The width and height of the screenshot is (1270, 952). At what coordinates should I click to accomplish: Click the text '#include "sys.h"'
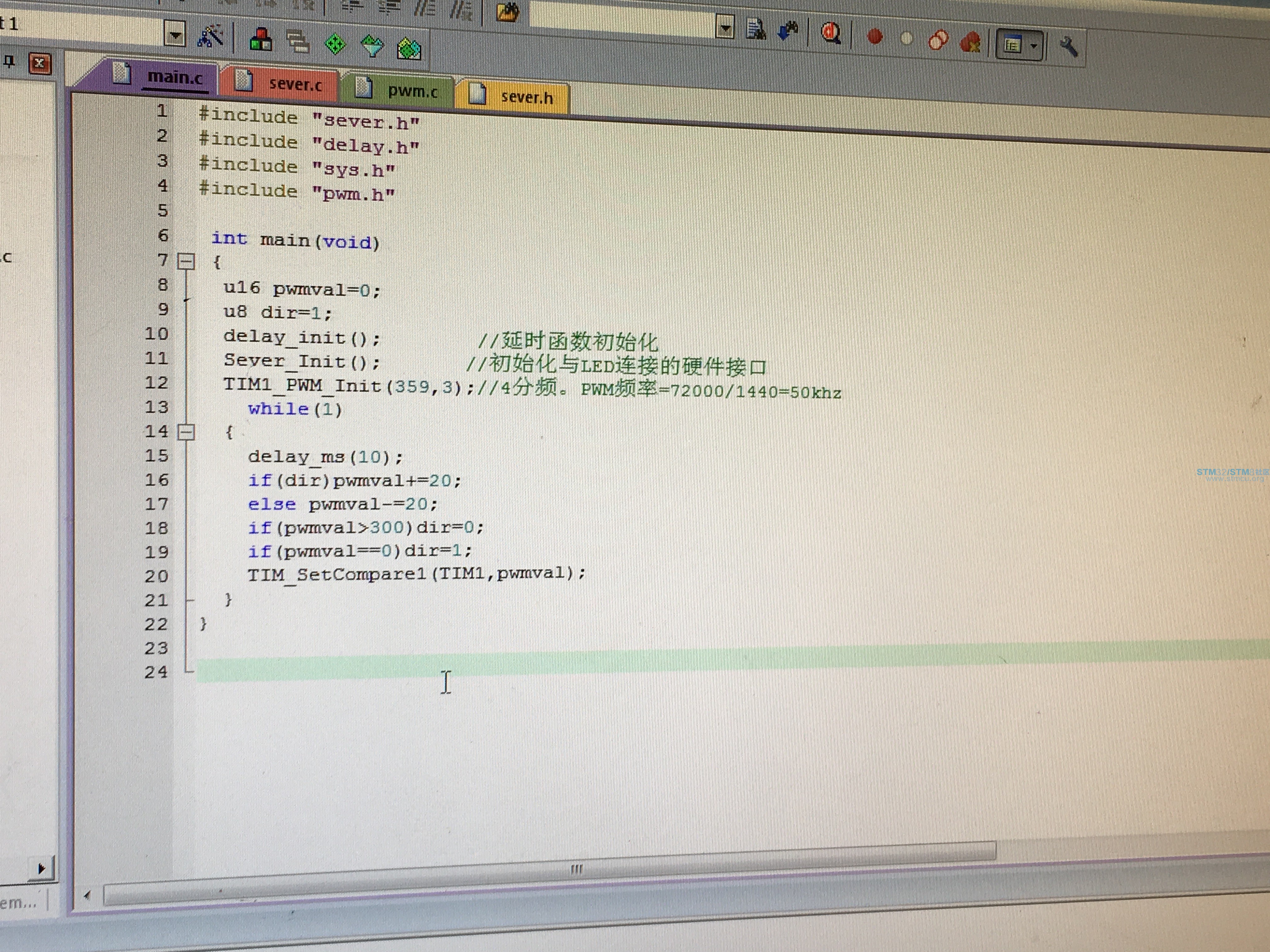click(297, 167)
